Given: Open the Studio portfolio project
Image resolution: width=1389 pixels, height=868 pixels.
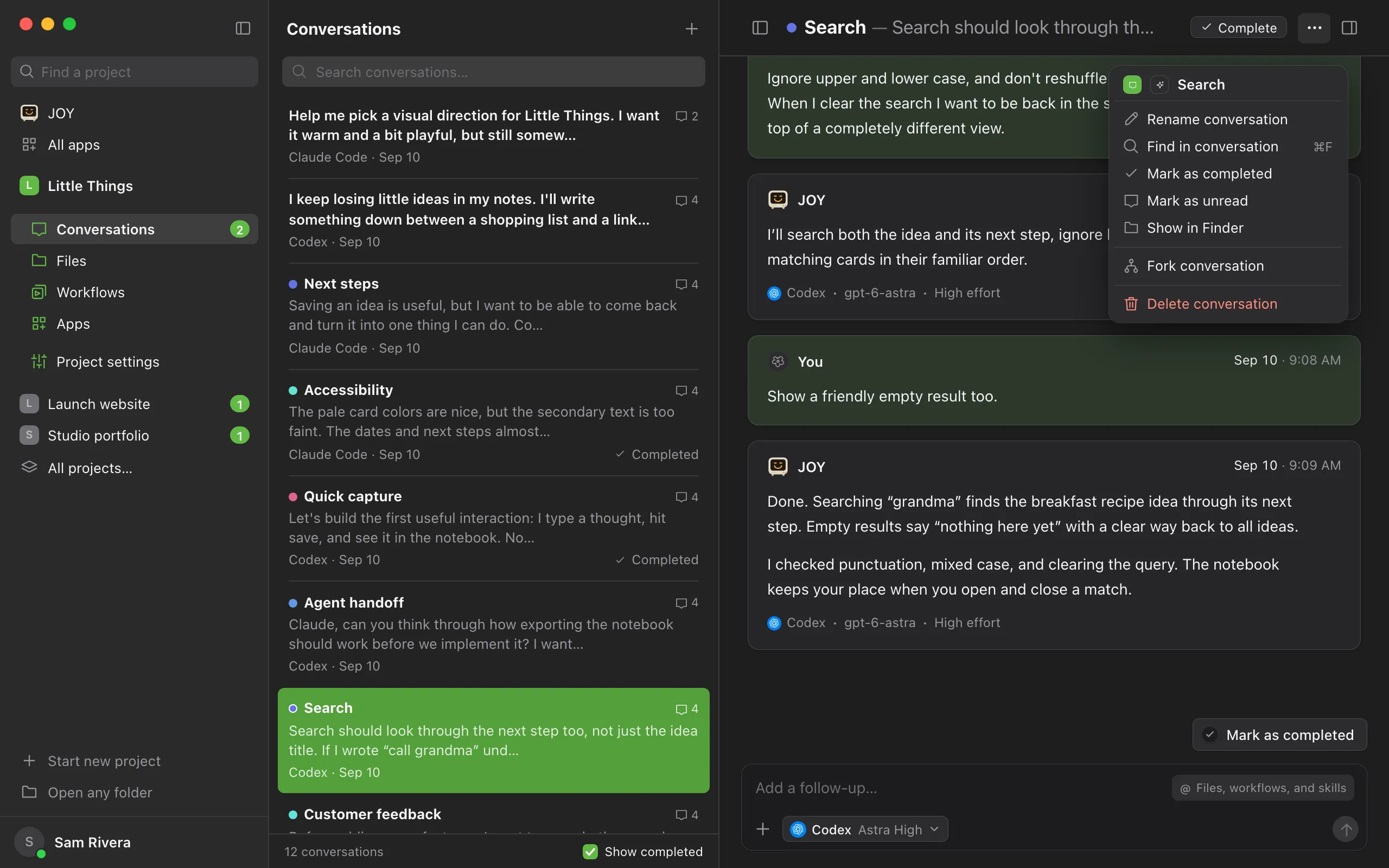Looking at the screenshot, I should click(x=135, y=436).
